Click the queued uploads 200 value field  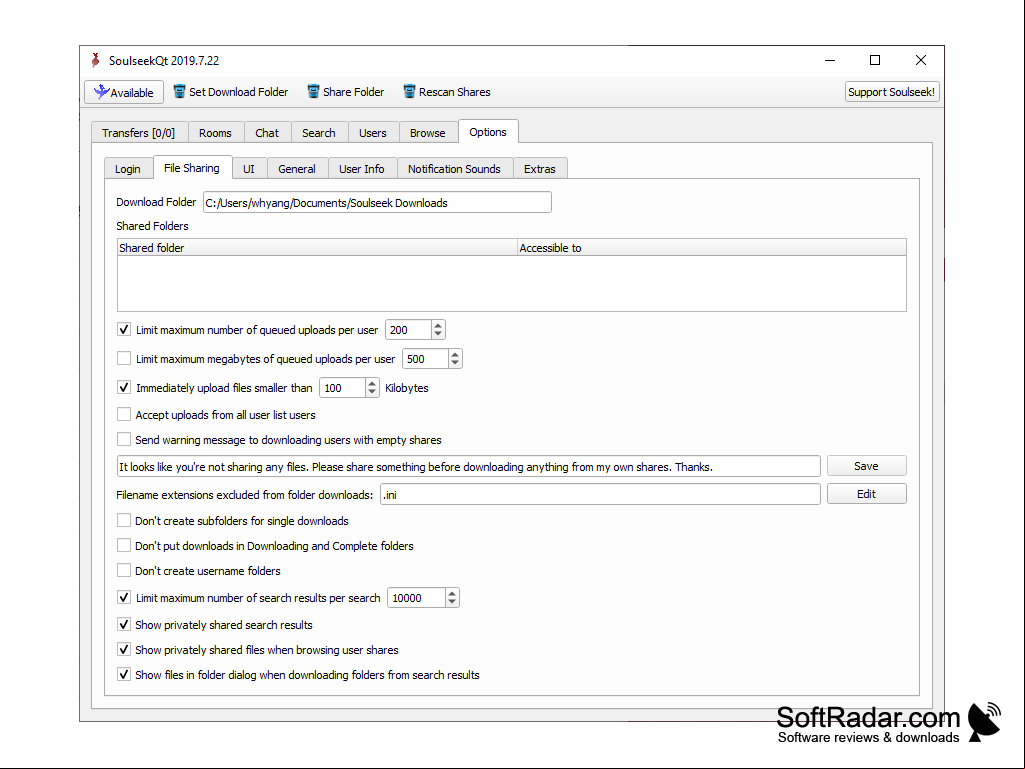point(409,330)
